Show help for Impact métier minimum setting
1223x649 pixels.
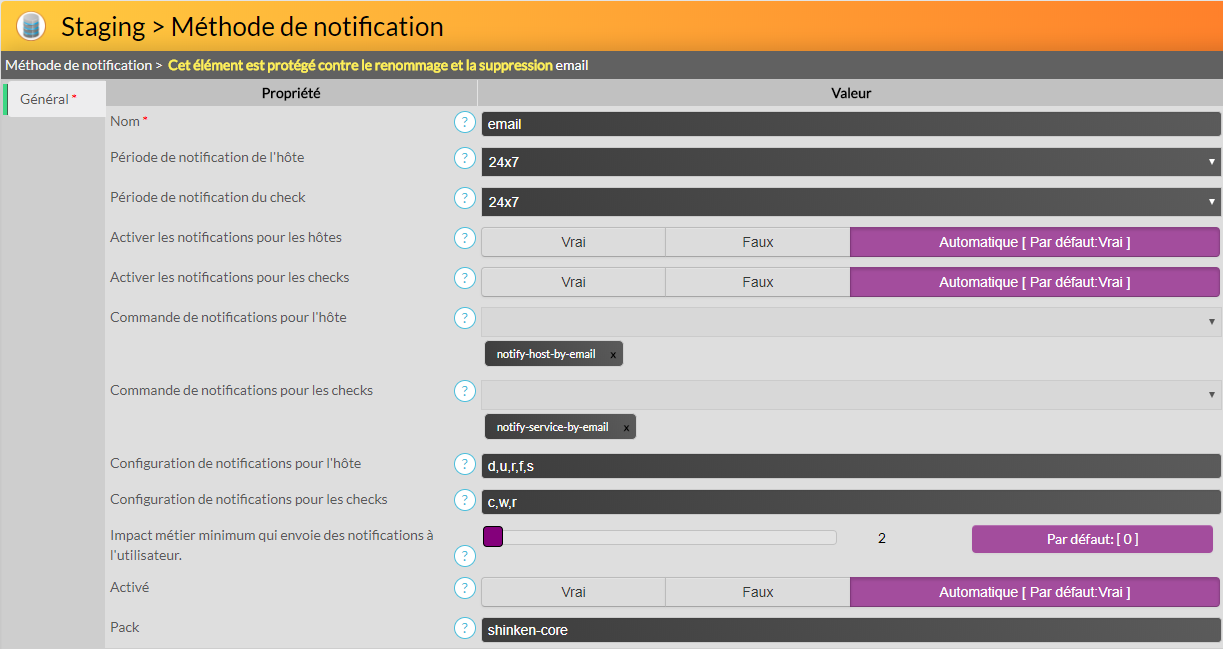tap(464, 556)
